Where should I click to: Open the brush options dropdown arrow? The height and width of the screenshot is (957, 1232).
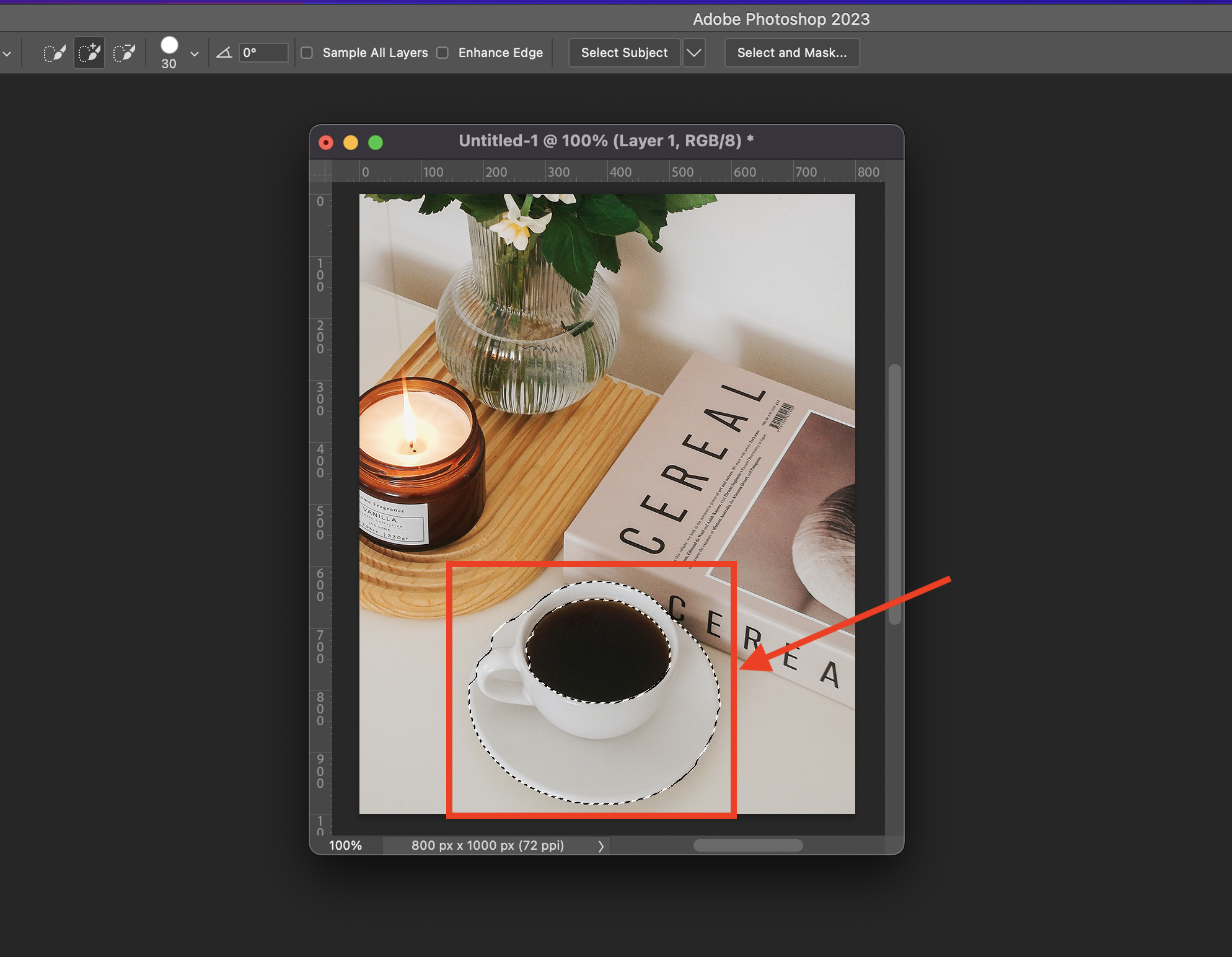(195, 54)
